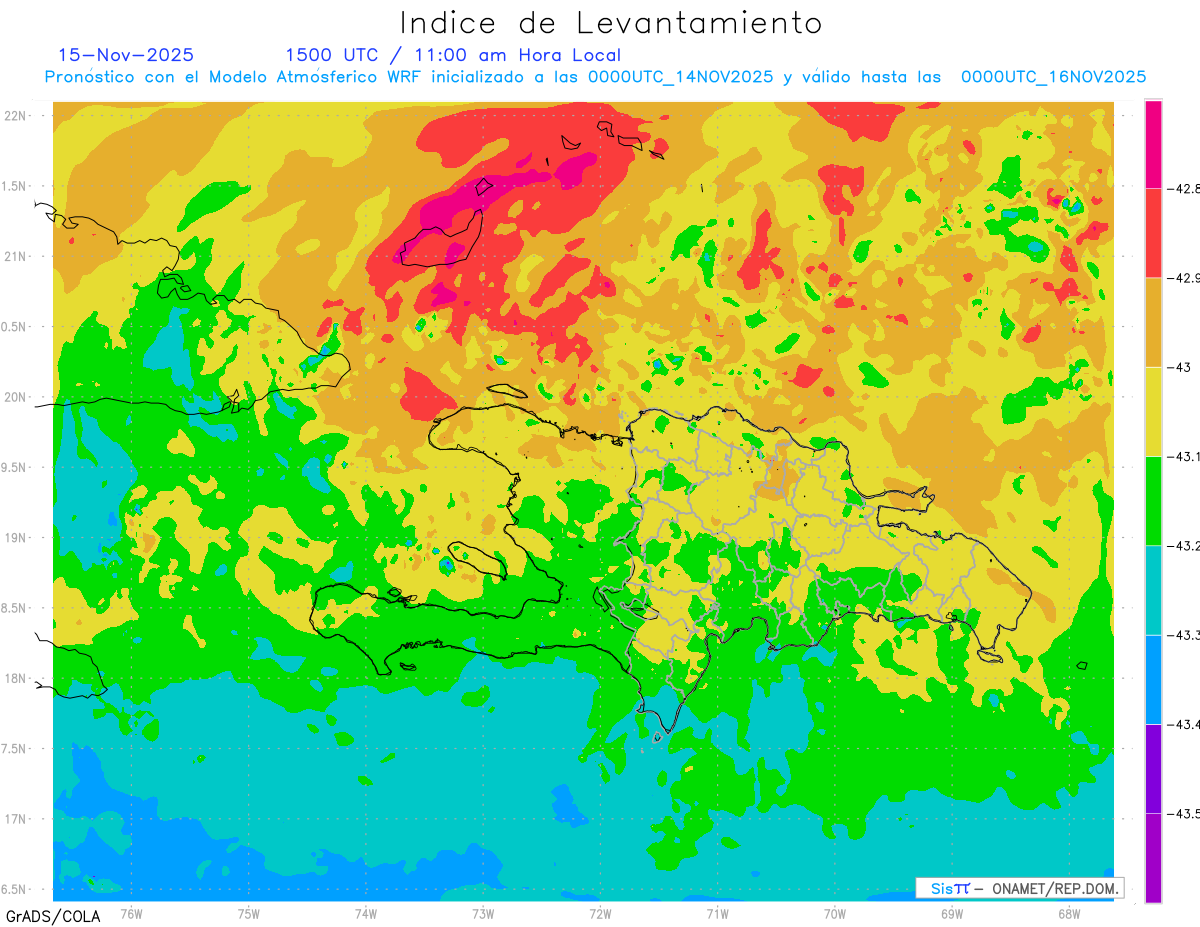Click the '-43.1' legend value
Viewport: 1200px width, 927px height.
click(x=1184, y=456)
